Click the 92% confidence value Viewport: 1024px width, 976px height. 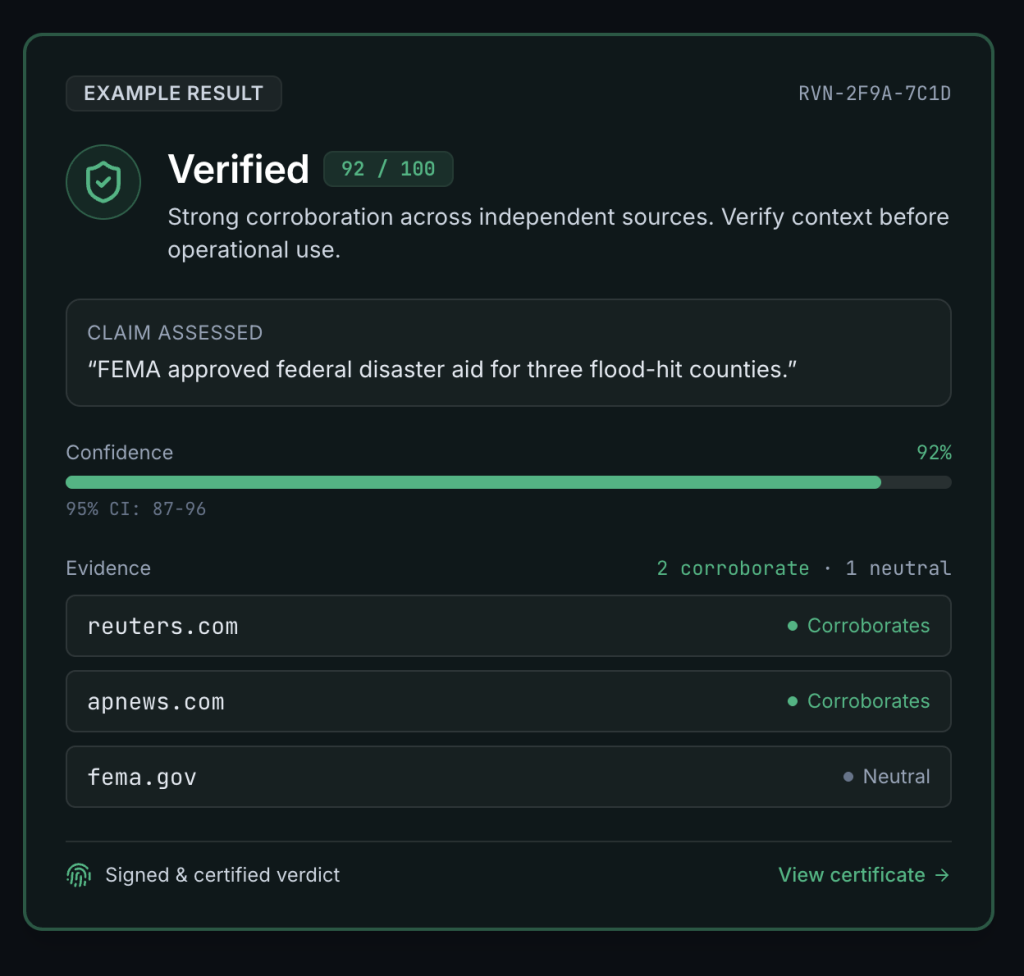pos(934,452)
